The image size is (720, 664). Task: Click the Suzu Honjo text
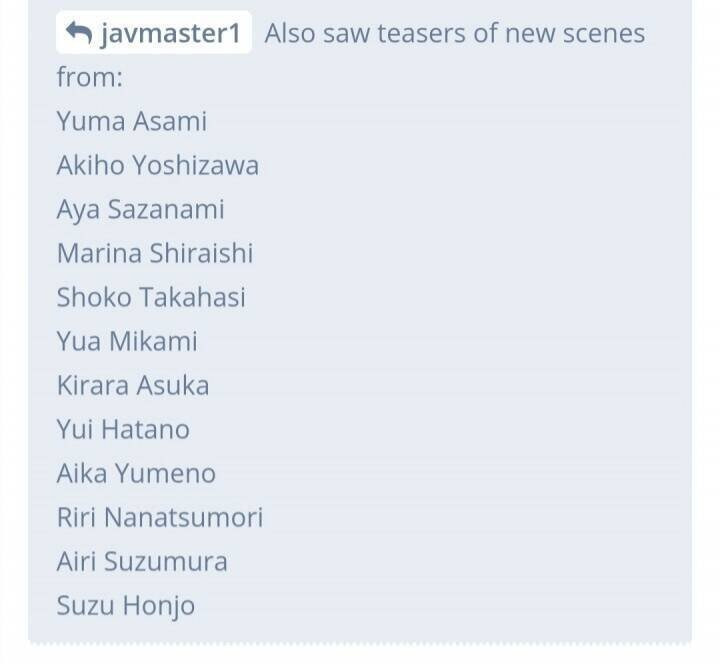click(x=126, y=606)
